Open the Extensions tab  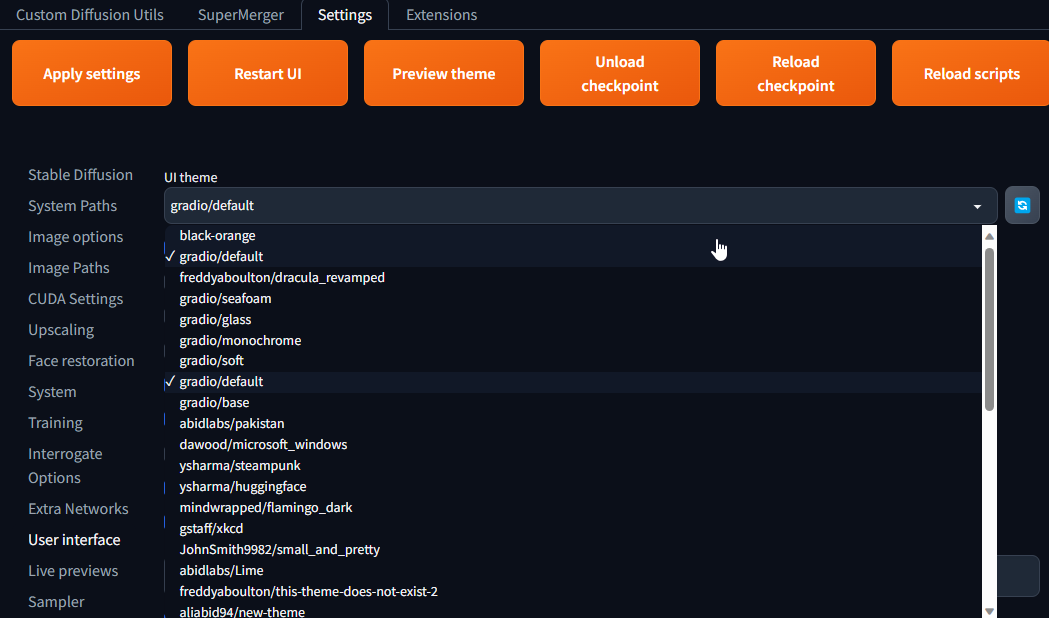pyautogui.click(x=442, y=15)
